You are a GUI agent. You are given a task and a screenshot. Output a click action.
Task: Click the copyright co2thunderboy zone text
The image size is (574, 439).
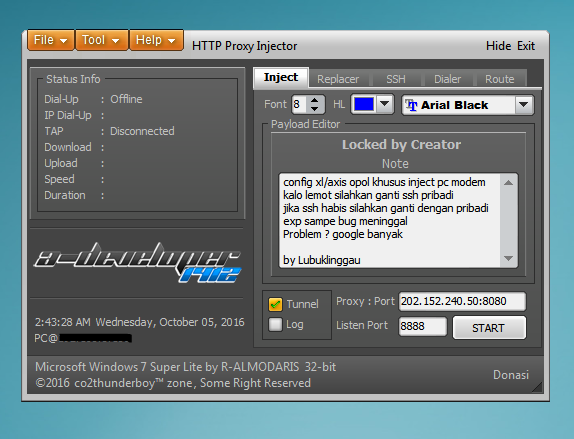pyautogui.click(x=173, y=383)
